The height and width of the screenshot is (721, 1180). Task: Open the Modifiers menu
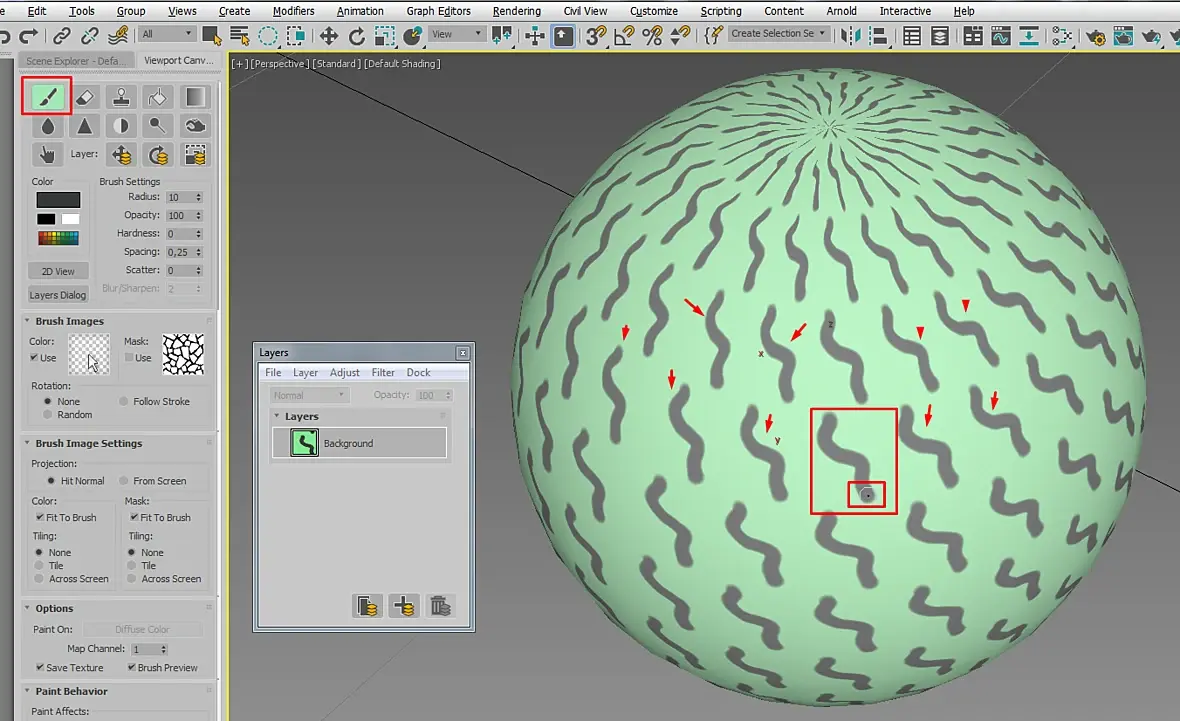click(x=293, y=11)
